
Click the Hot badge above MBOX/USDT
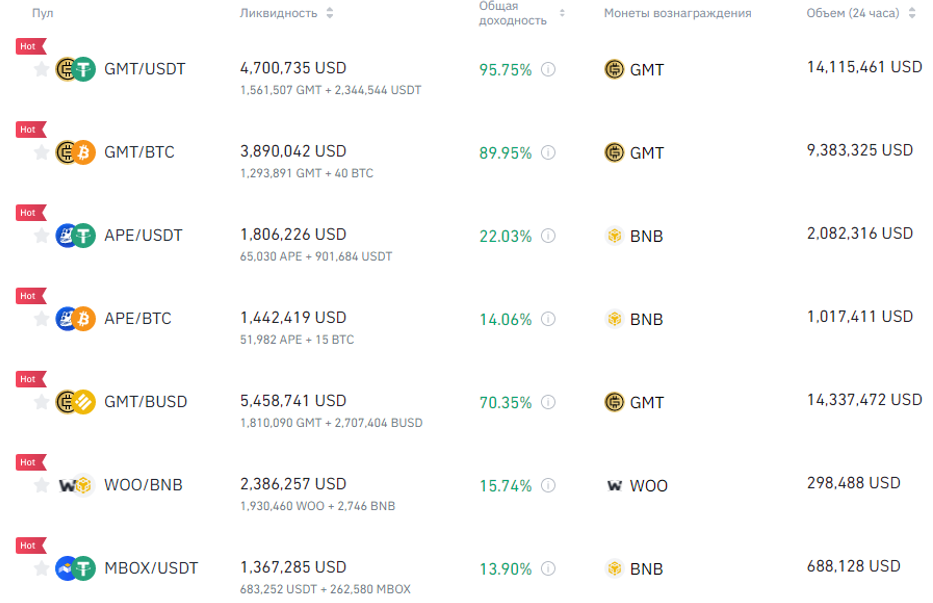tap(30, 546)
